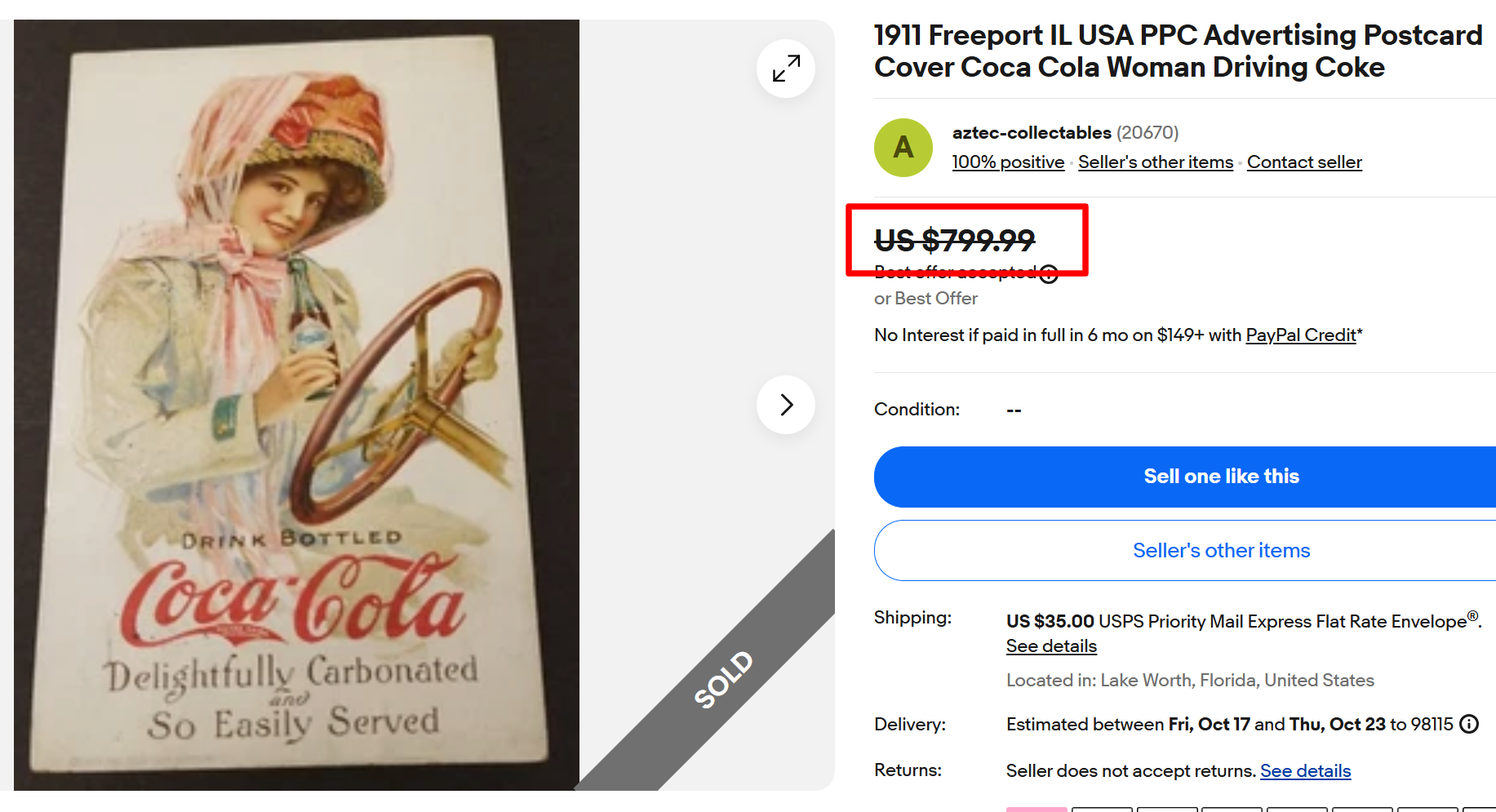Select the second outlined swatch at page bottom
The image size is (1496, 812).
coord(1102,809)
